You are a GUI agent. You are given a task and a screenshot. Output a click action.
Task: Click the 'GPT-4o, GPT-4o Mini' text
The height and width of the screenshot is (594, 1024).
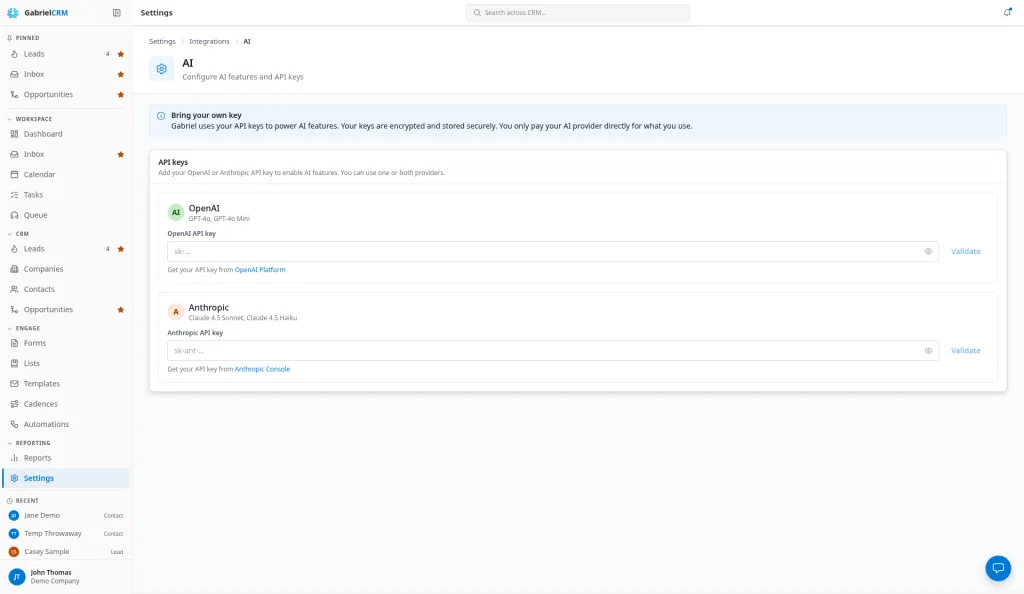pyautogui.click(x=219, y=219)
